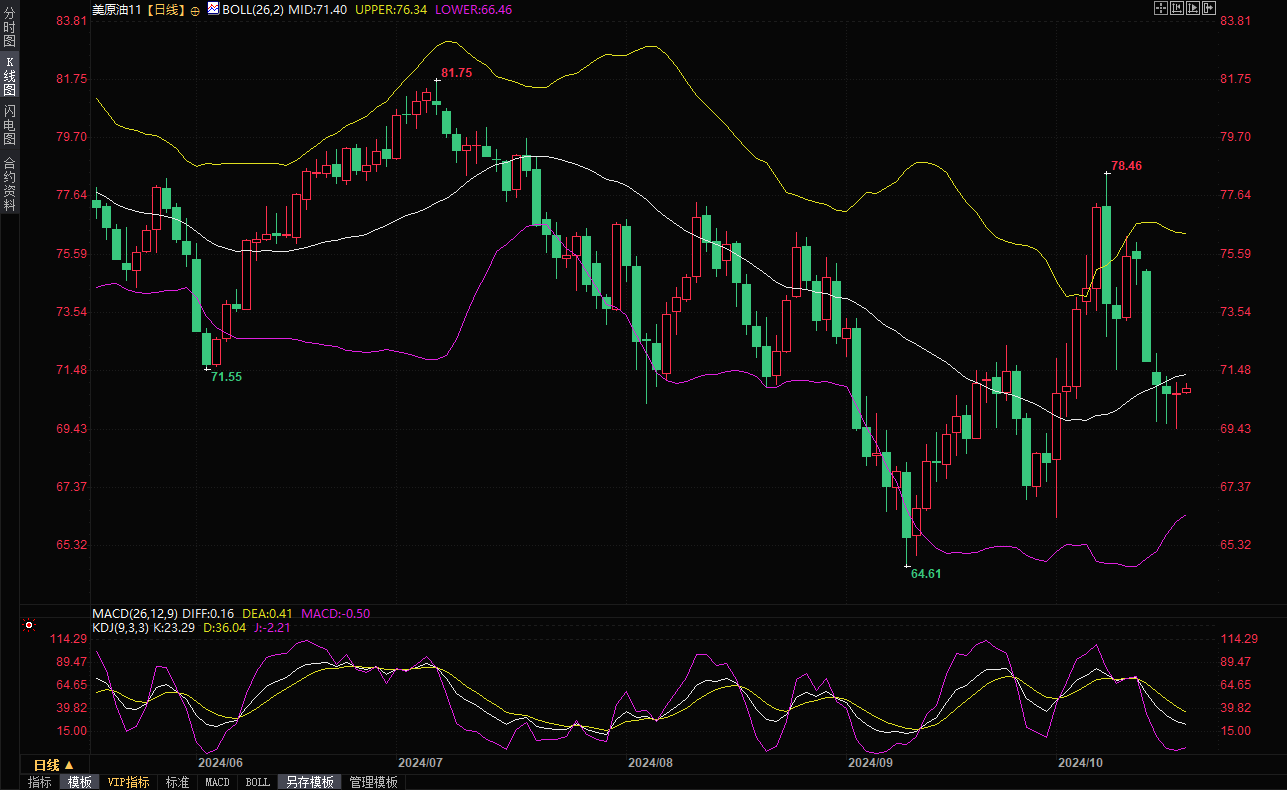Viewport: 1287px width, 790px height.
Task: Click the red sun icon near MACD
Action: click(29, 626)
